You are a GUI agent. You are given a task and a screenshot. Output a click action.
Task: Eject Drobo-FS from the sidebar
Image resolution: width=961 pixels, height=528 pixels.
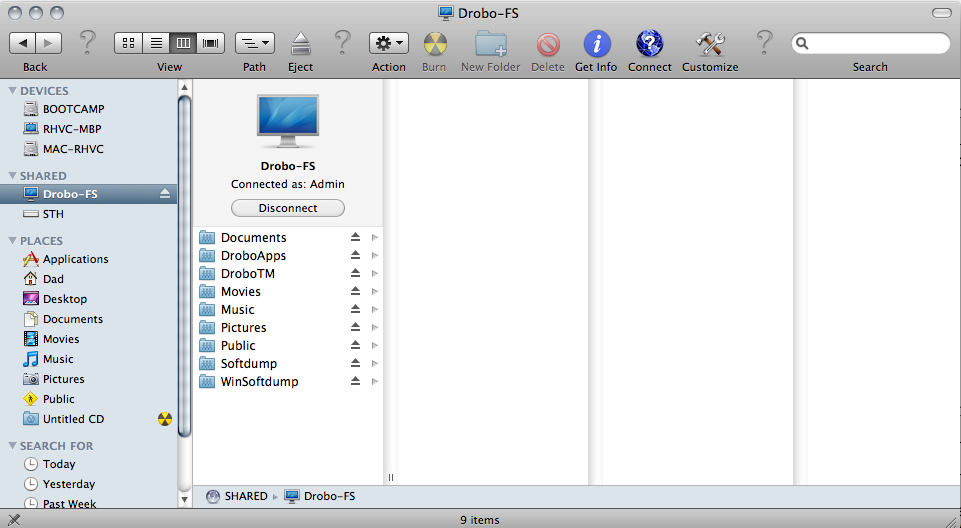165,194
